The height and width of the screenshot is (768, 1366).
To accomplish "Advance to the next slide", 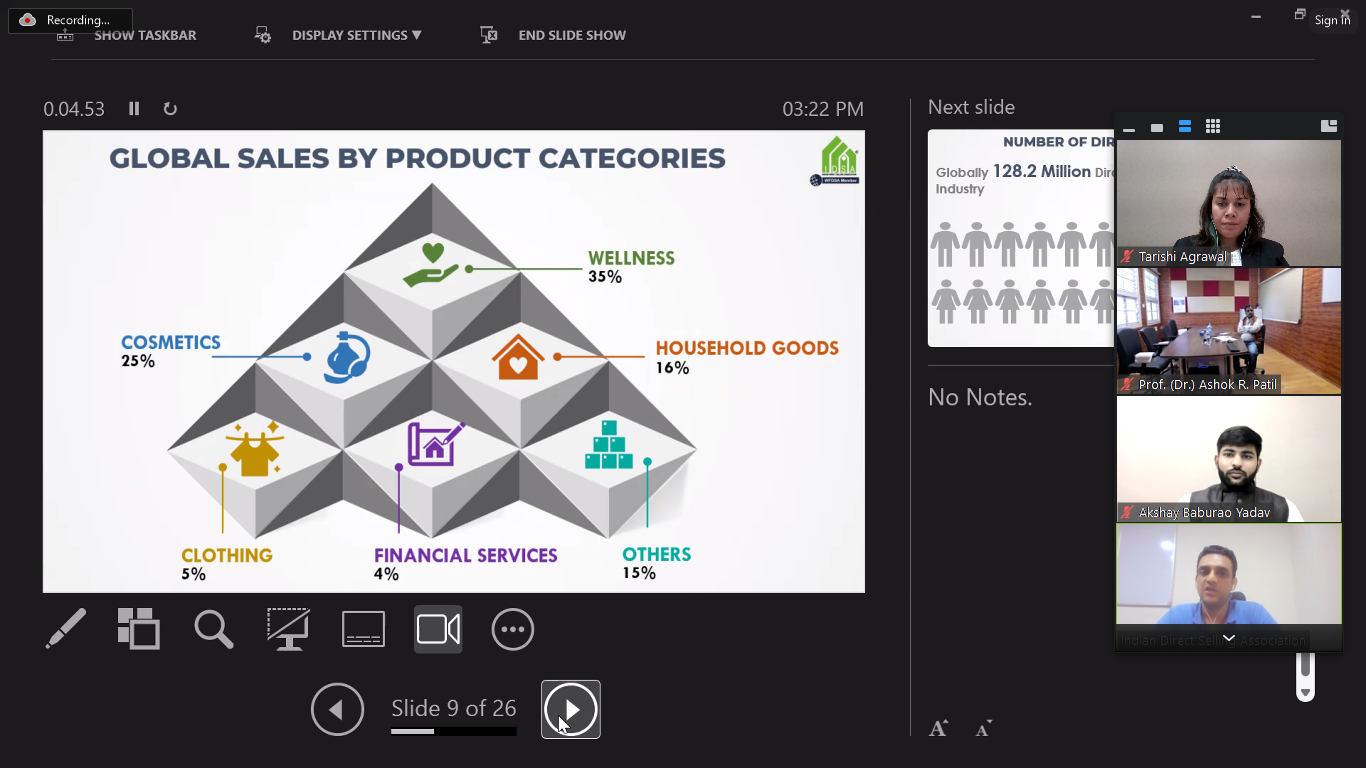I will click(x=571, y=709).
